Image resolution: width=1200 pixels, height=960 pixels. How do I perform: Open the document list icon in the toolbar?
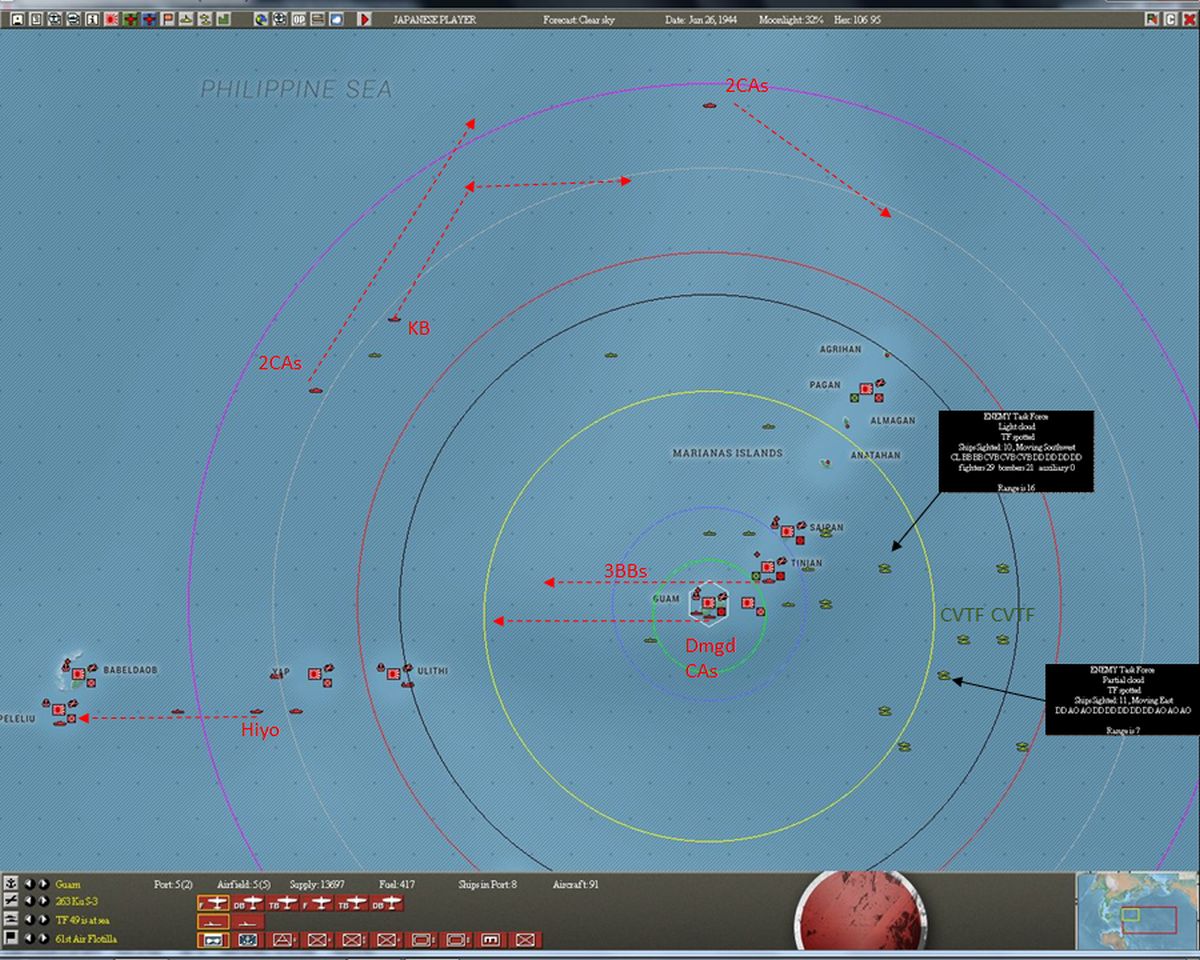pos(36,19)
